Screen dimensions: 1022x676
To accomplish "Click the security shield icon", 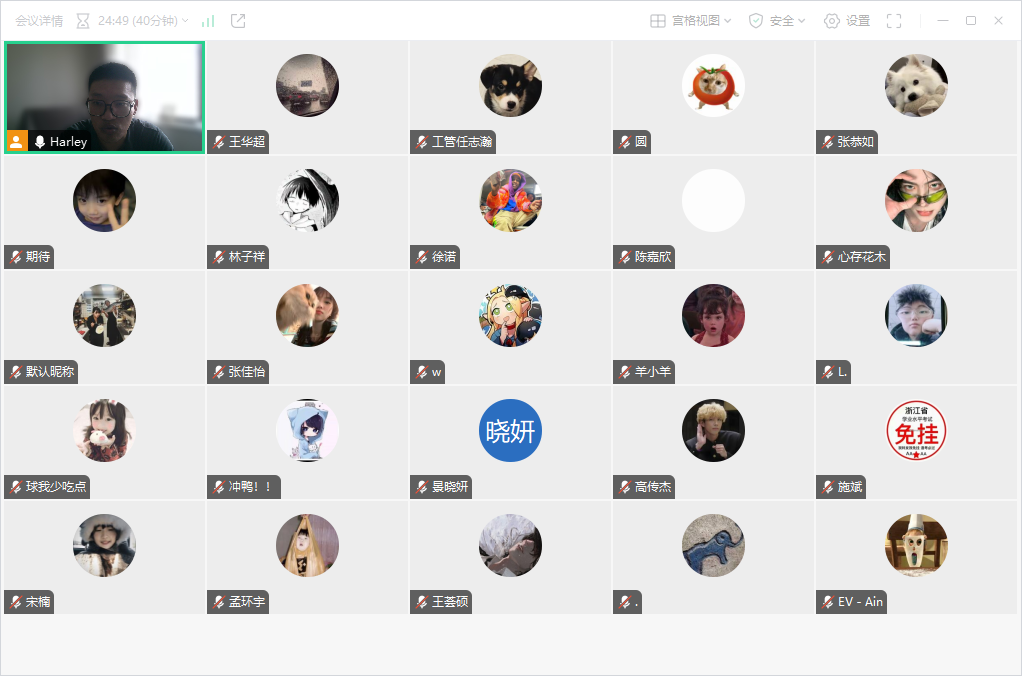I will click(755, 21).
